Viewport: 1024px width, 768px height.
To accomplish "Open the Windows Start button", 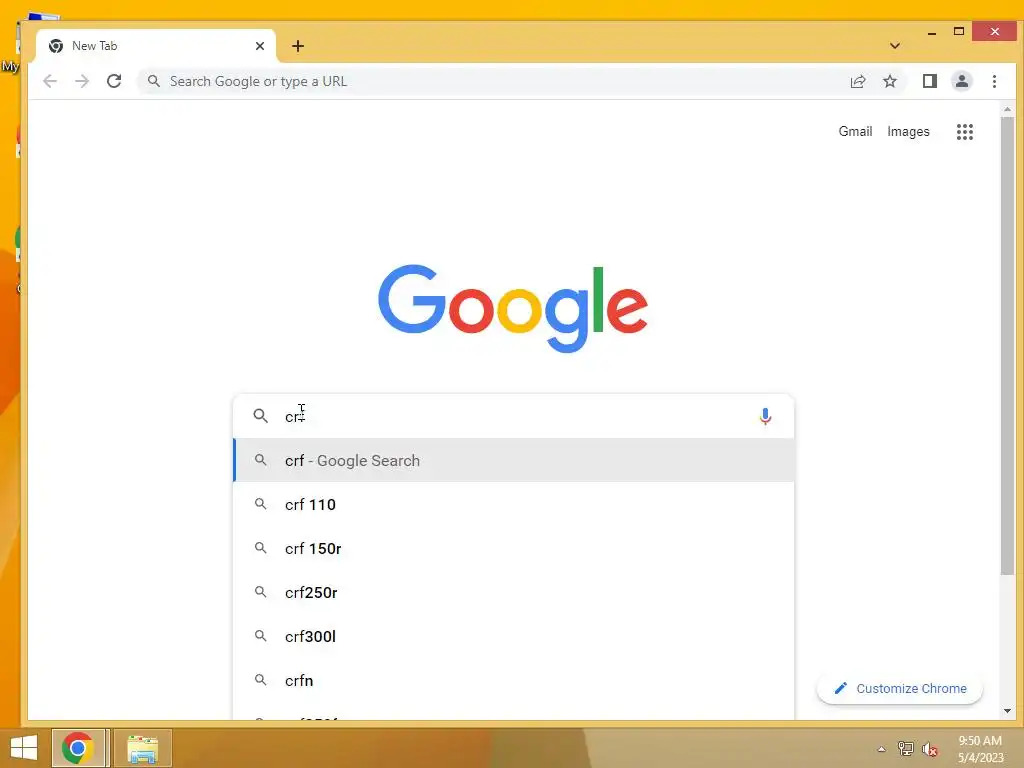I will (24, 748).
